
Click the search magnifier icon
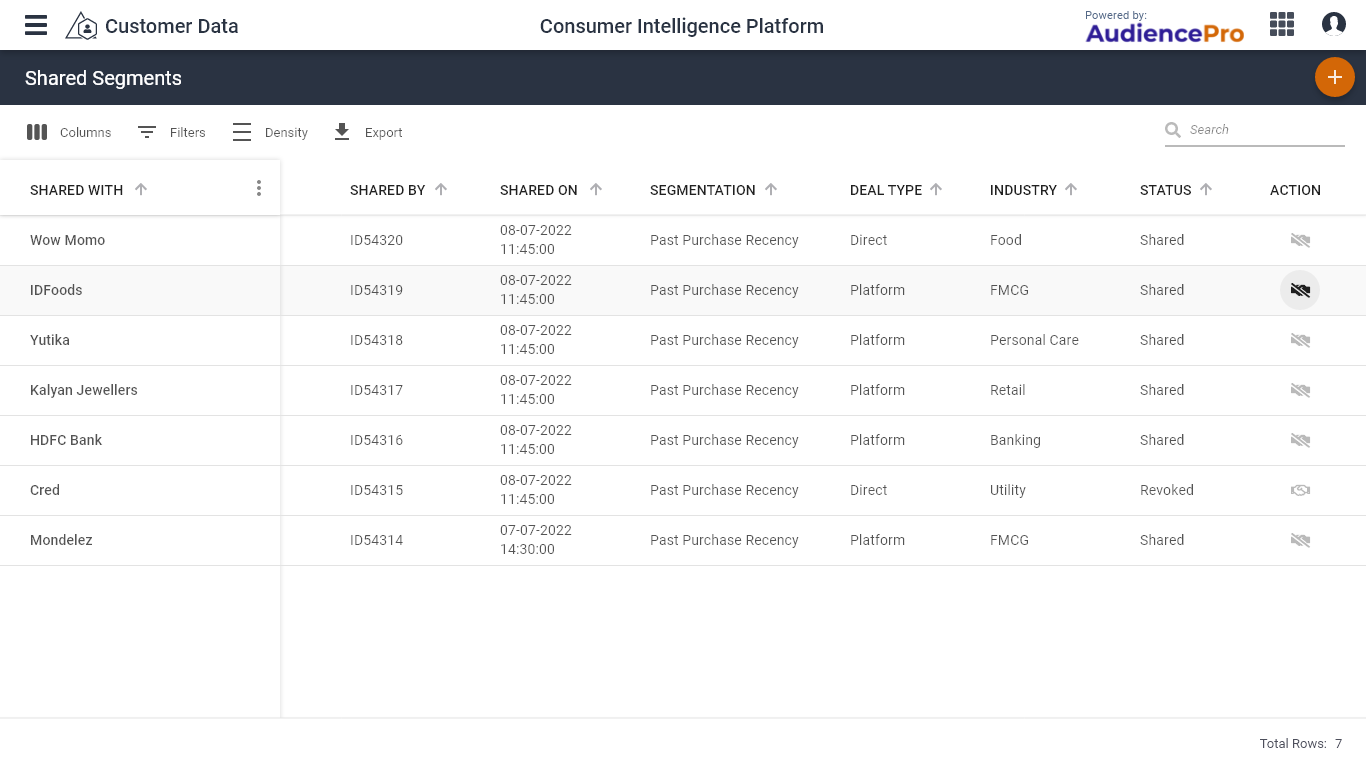pos(1173,130)
